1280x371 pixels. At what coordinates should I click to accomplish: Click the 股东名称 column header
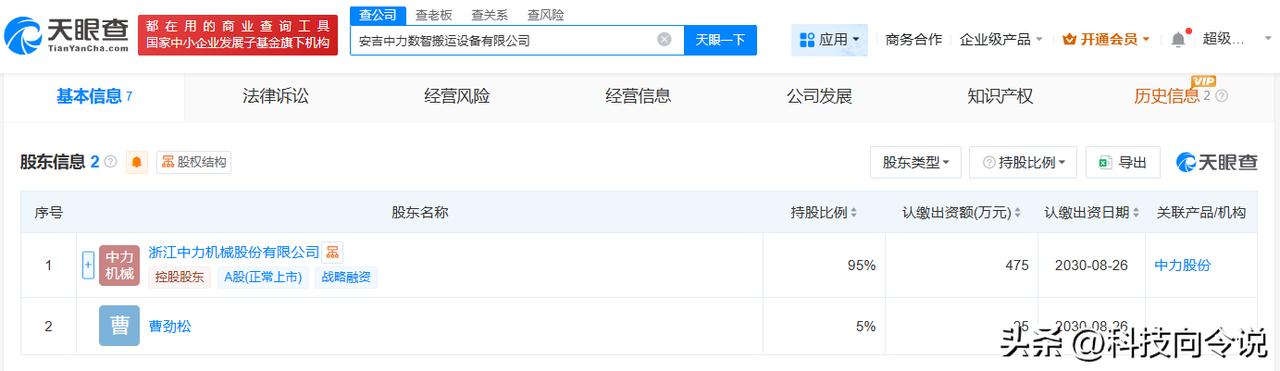pos(420,212)
